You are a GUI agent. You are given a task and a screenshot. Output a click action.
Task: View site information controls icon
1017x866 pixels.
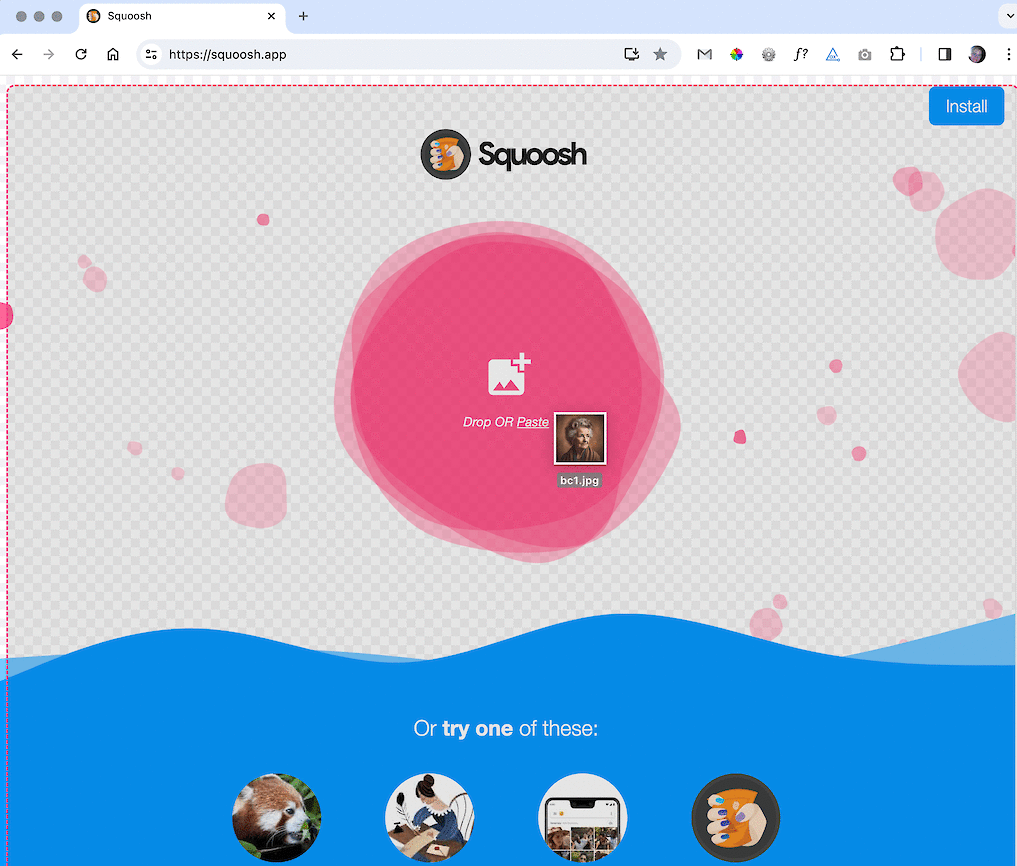[151, 54]
